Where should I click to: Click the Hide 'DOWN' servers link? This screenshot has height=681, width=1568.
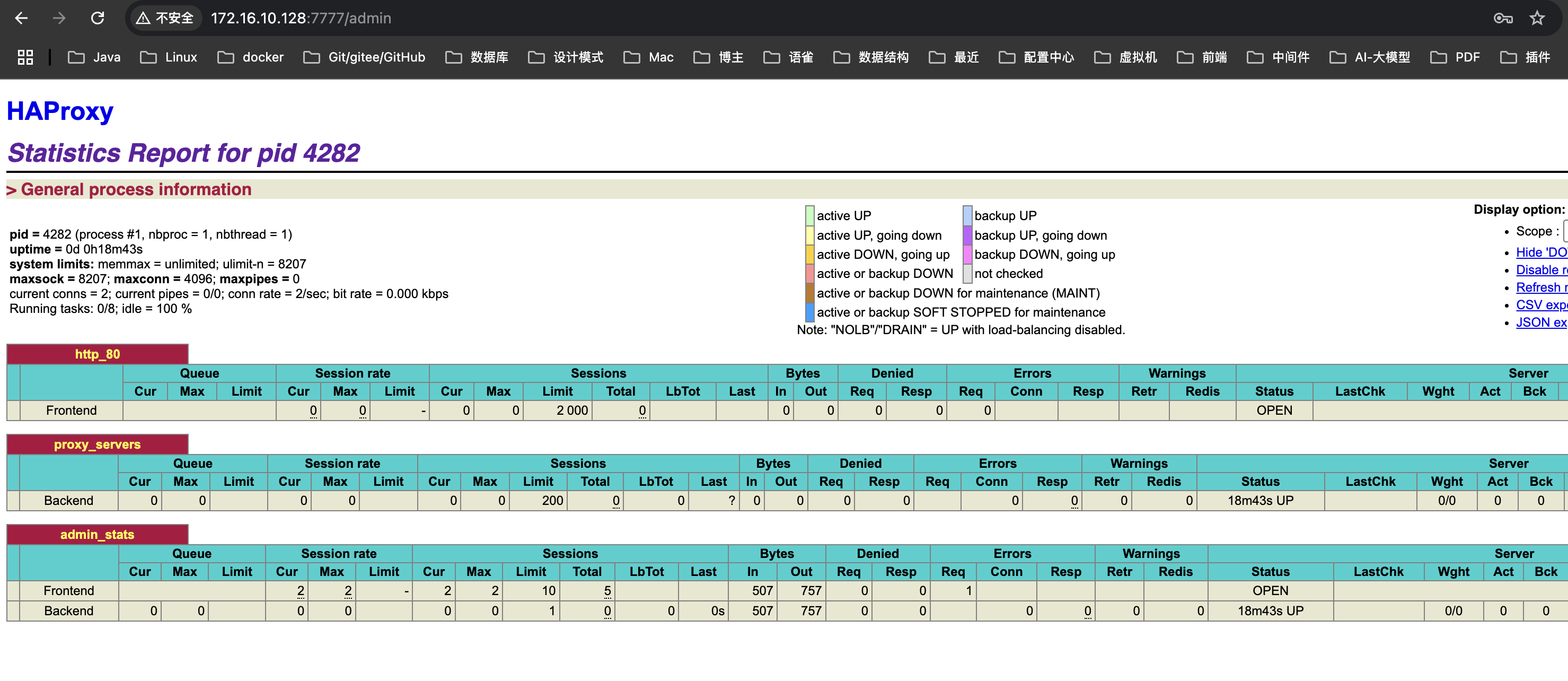click(x=1541, y=252)
